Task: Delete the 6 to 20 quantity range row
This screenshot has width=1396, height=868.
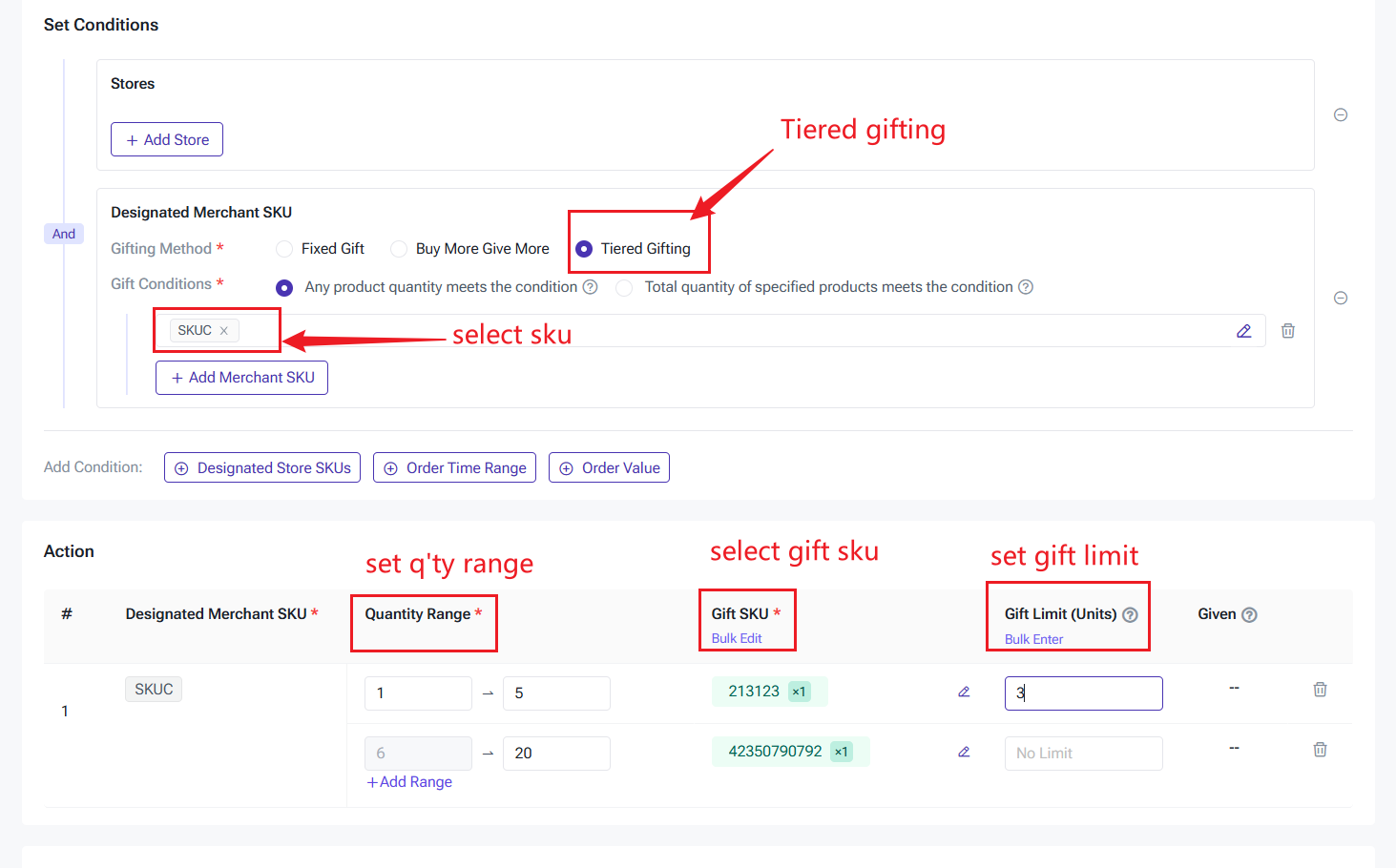Action: (1320, 750)
